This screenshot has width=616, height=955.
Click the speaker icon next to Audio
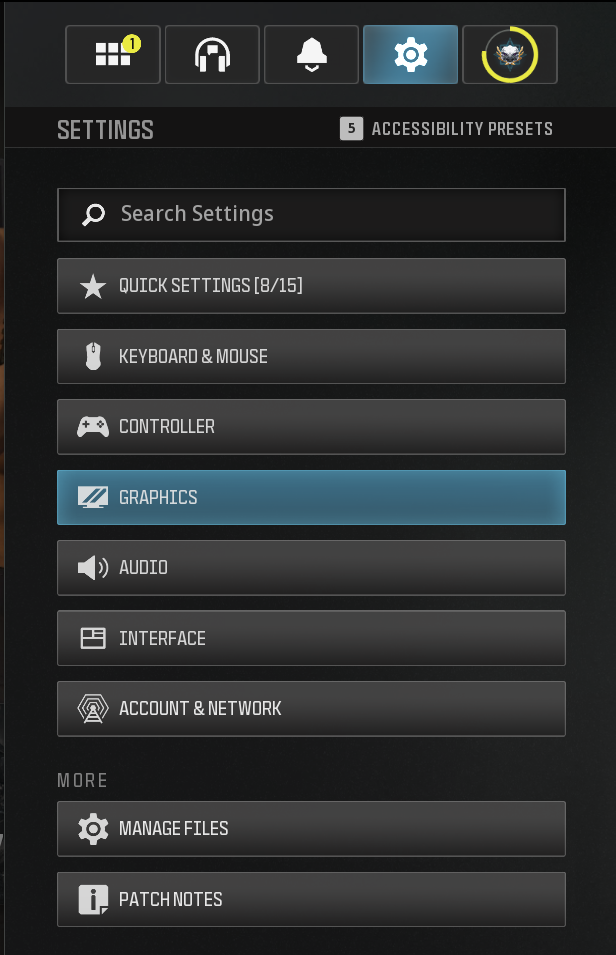93,568
